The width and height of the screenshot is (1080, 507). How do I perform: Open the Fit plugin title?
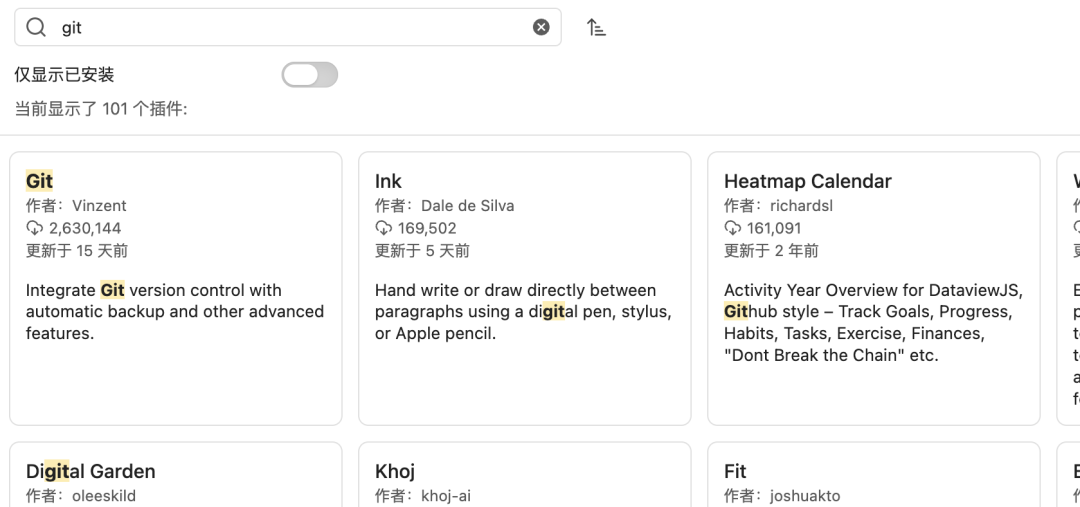735,471
